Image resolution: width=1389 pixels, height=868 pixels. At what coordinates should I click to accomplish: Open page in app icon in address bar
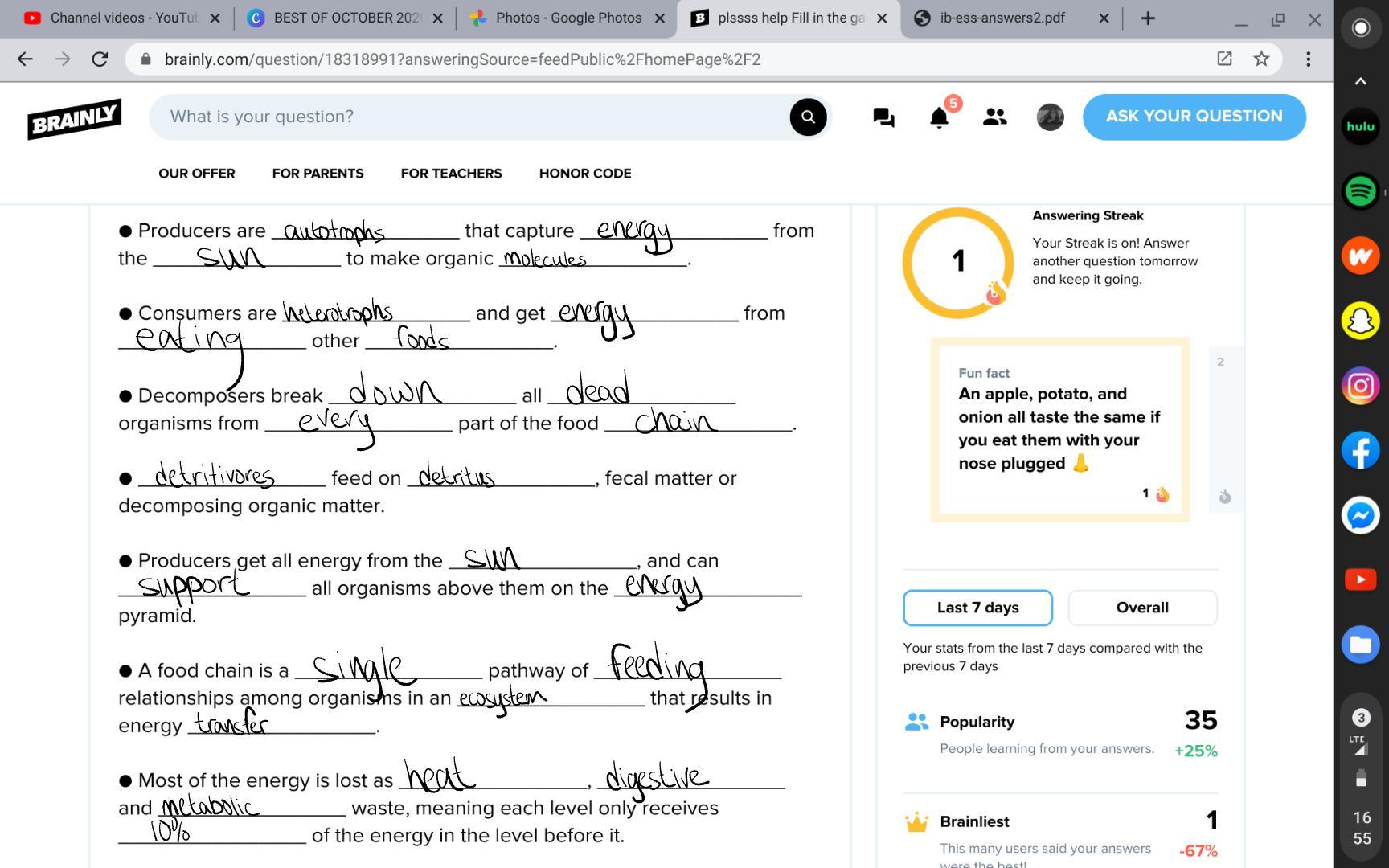(x=1224, y=59)
